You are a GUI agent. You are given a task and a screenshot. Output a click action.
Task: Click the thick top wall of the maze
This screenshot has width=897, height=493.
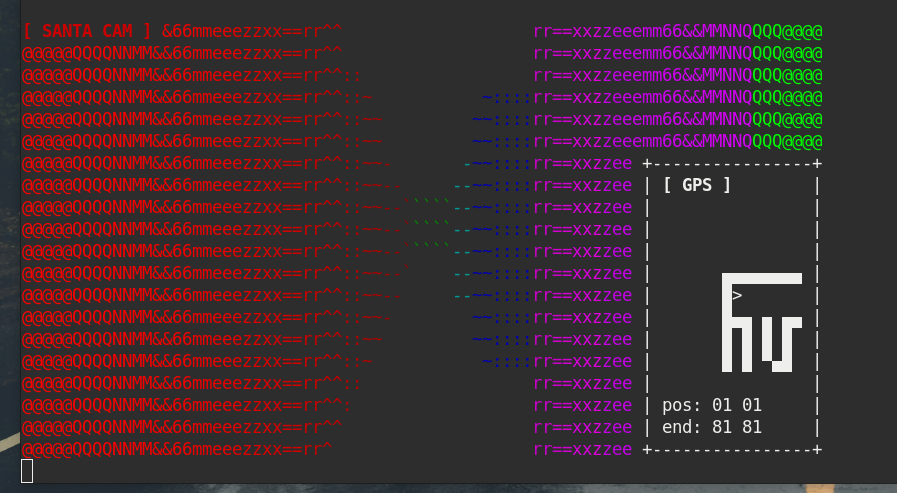762,279
